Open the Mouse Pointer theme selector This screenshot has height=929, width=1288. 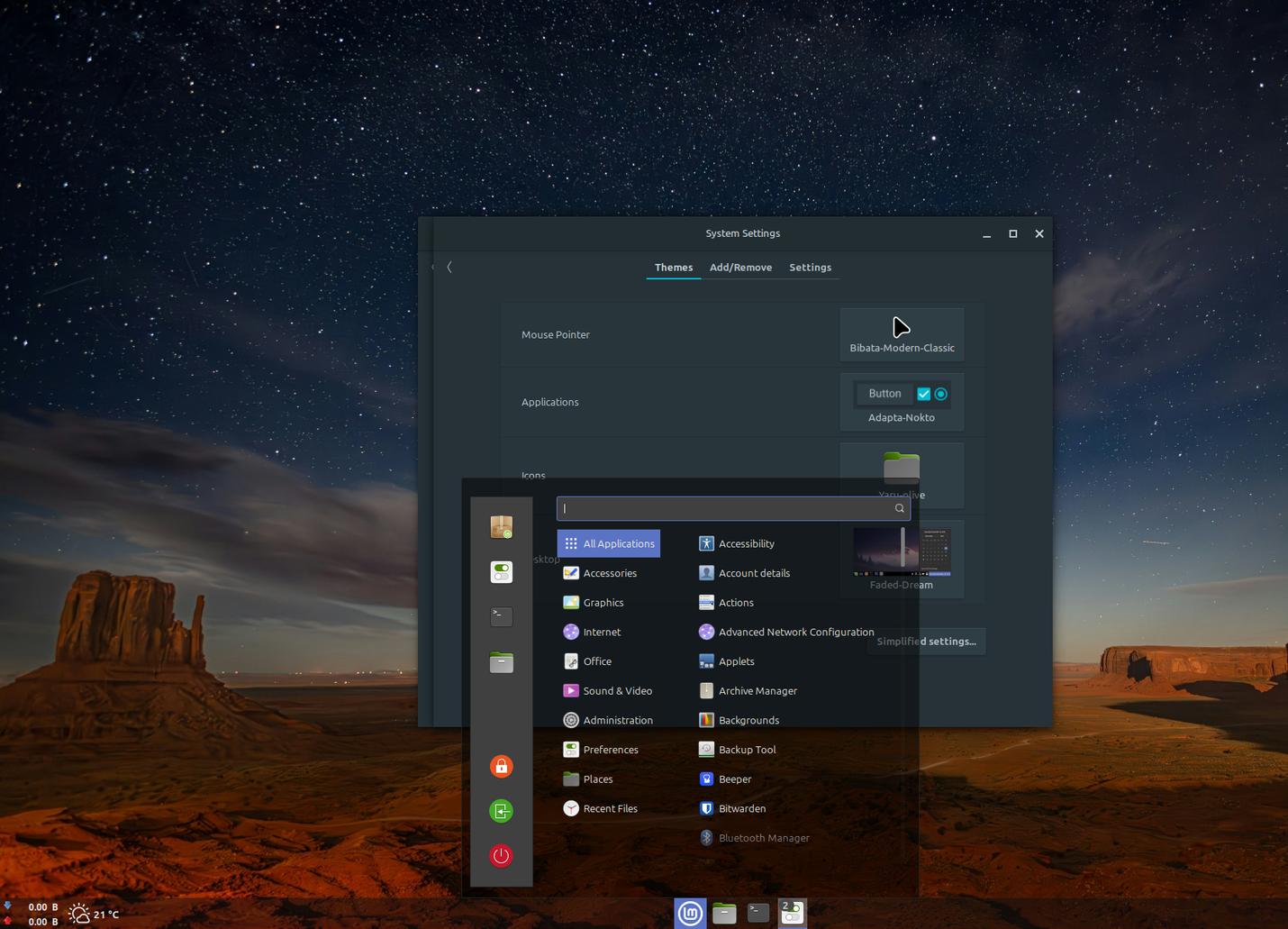902,334
